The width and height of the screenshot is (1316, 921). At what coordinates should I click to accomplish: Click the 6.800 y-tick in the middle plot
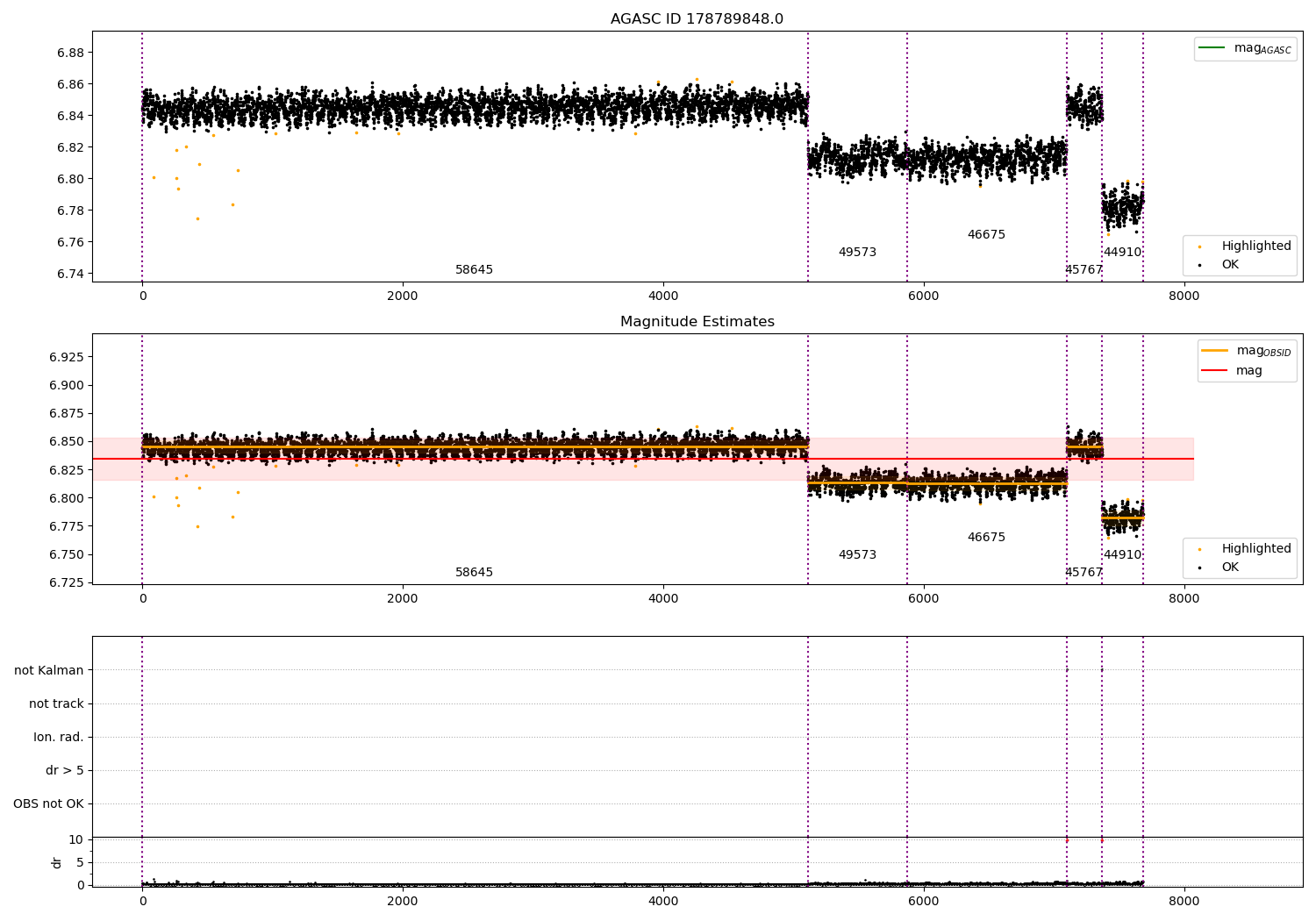[x=67, y=498]
